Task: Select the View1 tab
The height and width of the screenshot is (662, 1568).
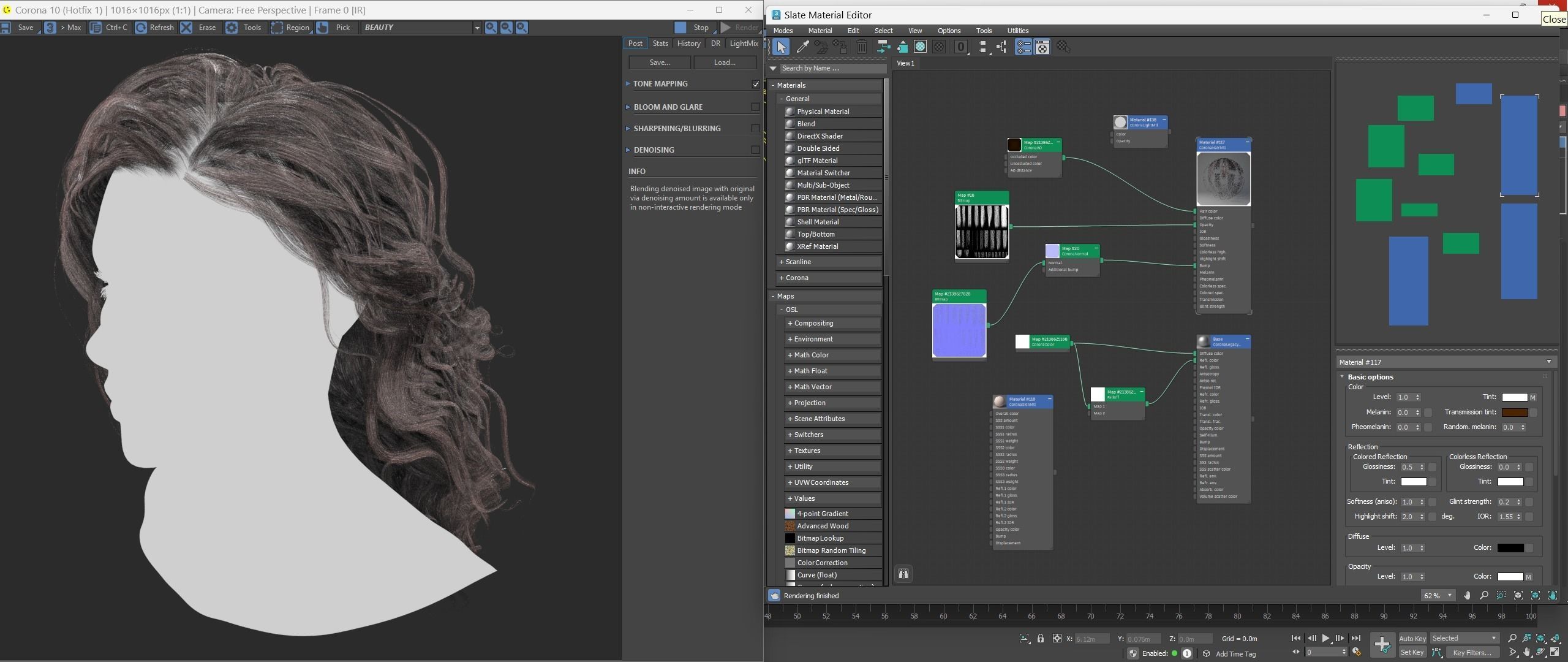Action: coord(905,63)
